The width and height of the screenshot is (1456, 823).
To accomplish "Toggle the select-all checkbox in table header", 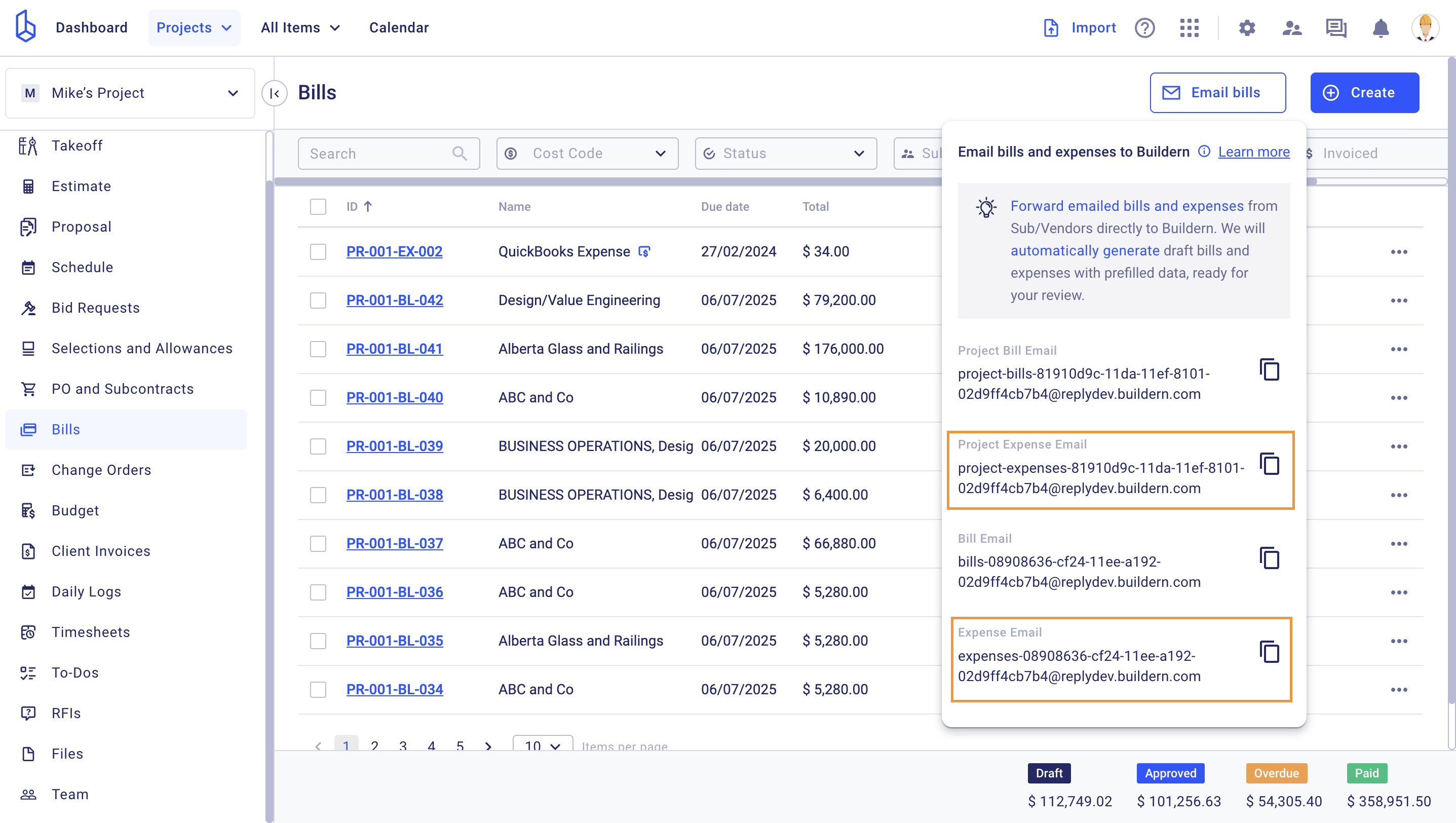I will (318, 207).
